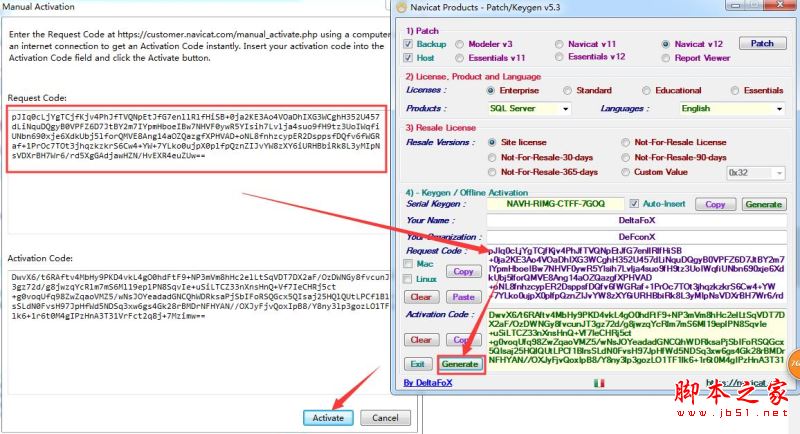Click the Generate button beside Exit
This screenshot has width=800, height=434.
click(460, 364)
